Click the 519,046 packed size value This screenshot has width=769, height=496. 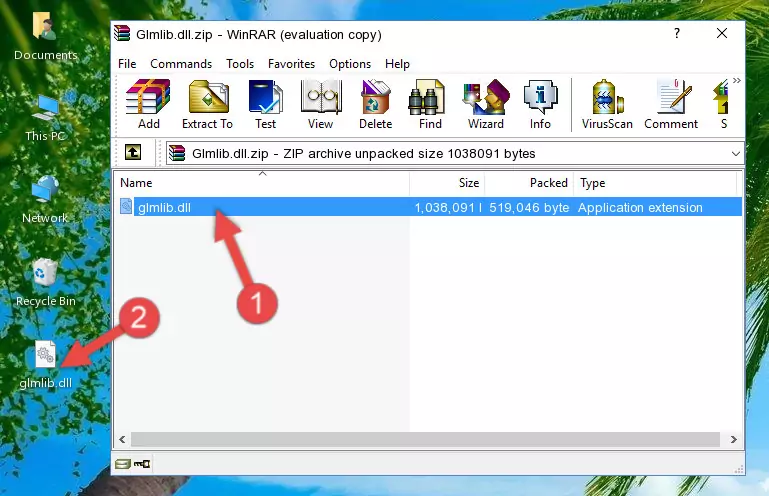529,208
